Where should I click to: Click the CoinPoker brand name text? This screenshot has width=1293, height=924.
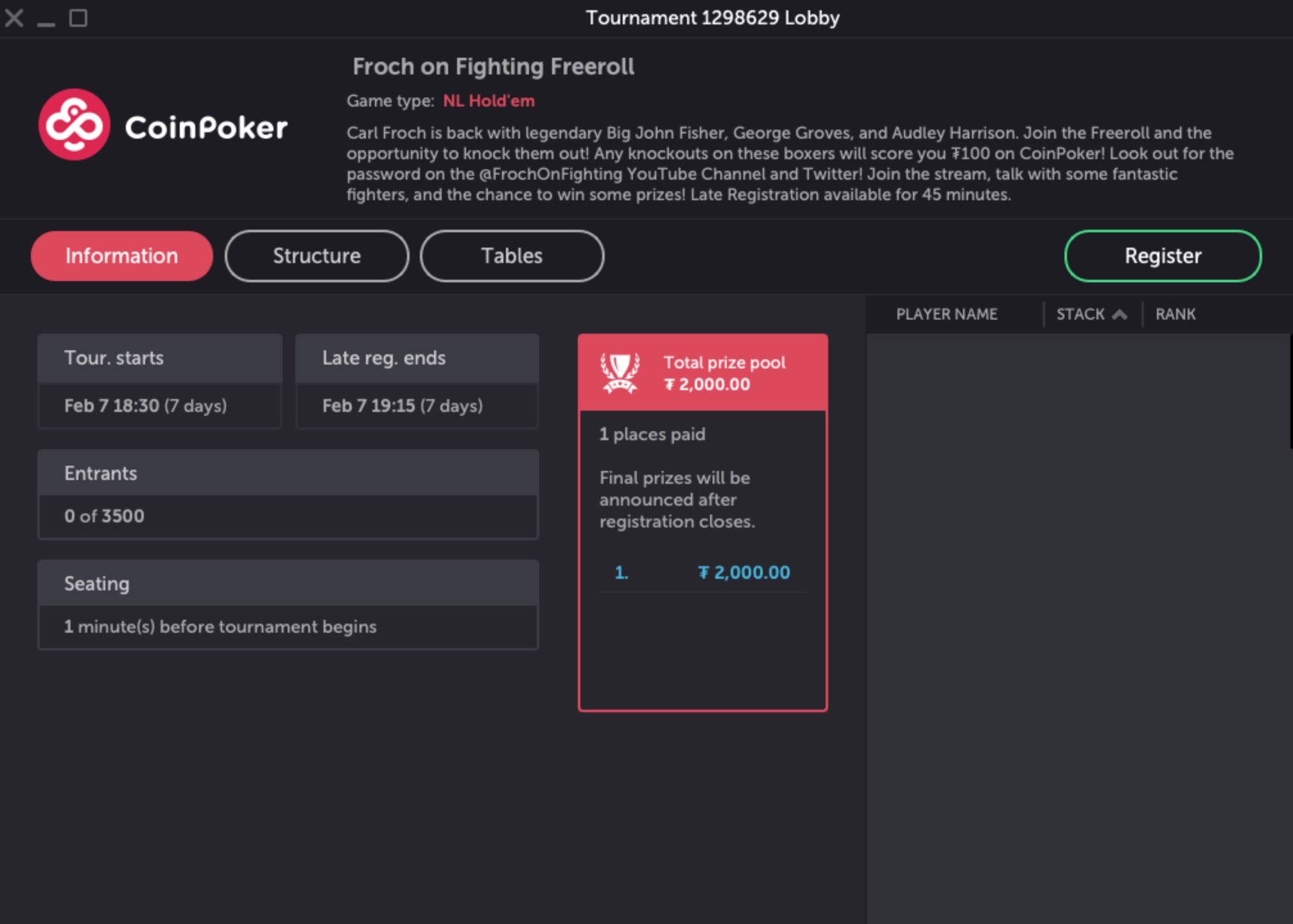(206, 127)
